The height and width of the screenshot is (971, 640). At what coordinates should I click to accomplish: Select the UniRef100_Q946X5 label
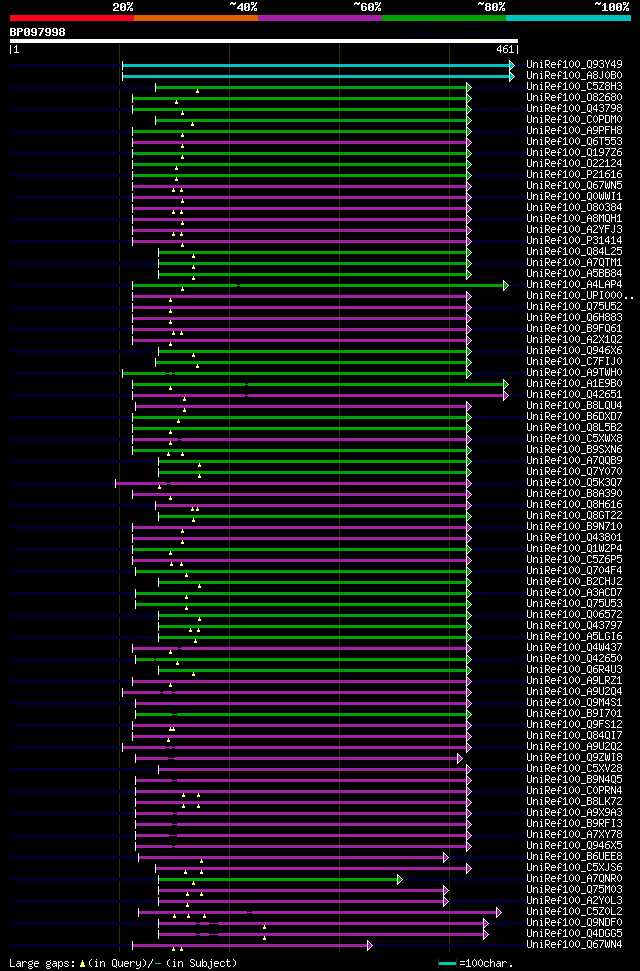tap(574, 845)
